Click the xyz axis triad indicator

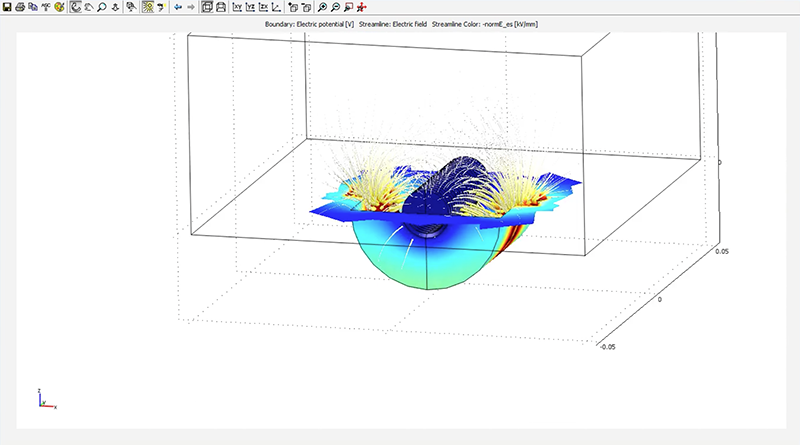[x=43, y=400]
